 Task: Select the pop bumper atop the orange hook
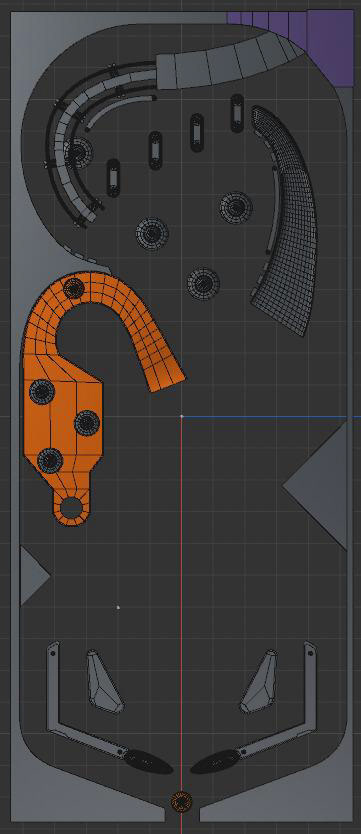(74, 288)
